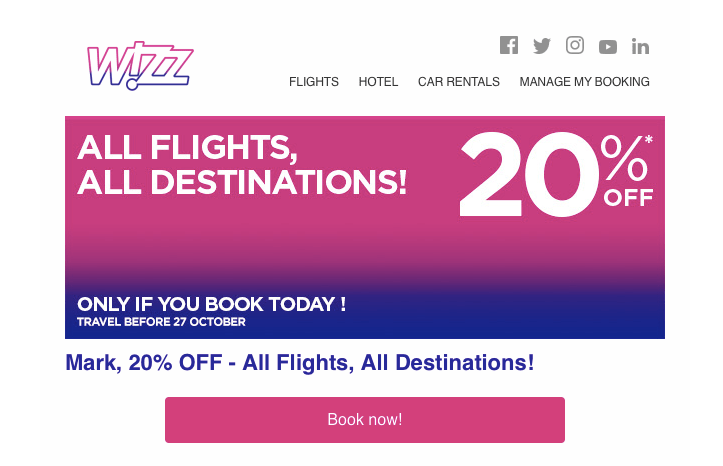Click the 'Mark, 20% OFF' headline link

click(300, 362)
